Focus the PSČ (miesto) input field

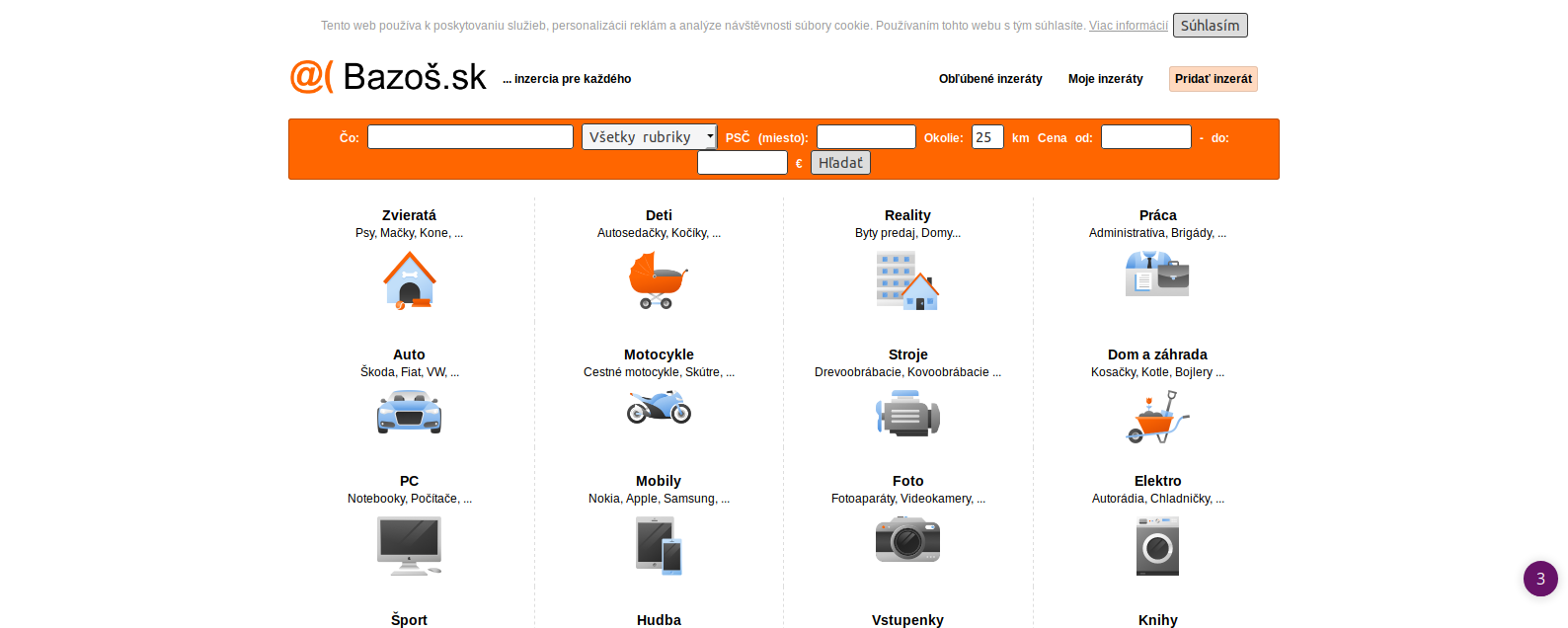(x=866, y=137)
